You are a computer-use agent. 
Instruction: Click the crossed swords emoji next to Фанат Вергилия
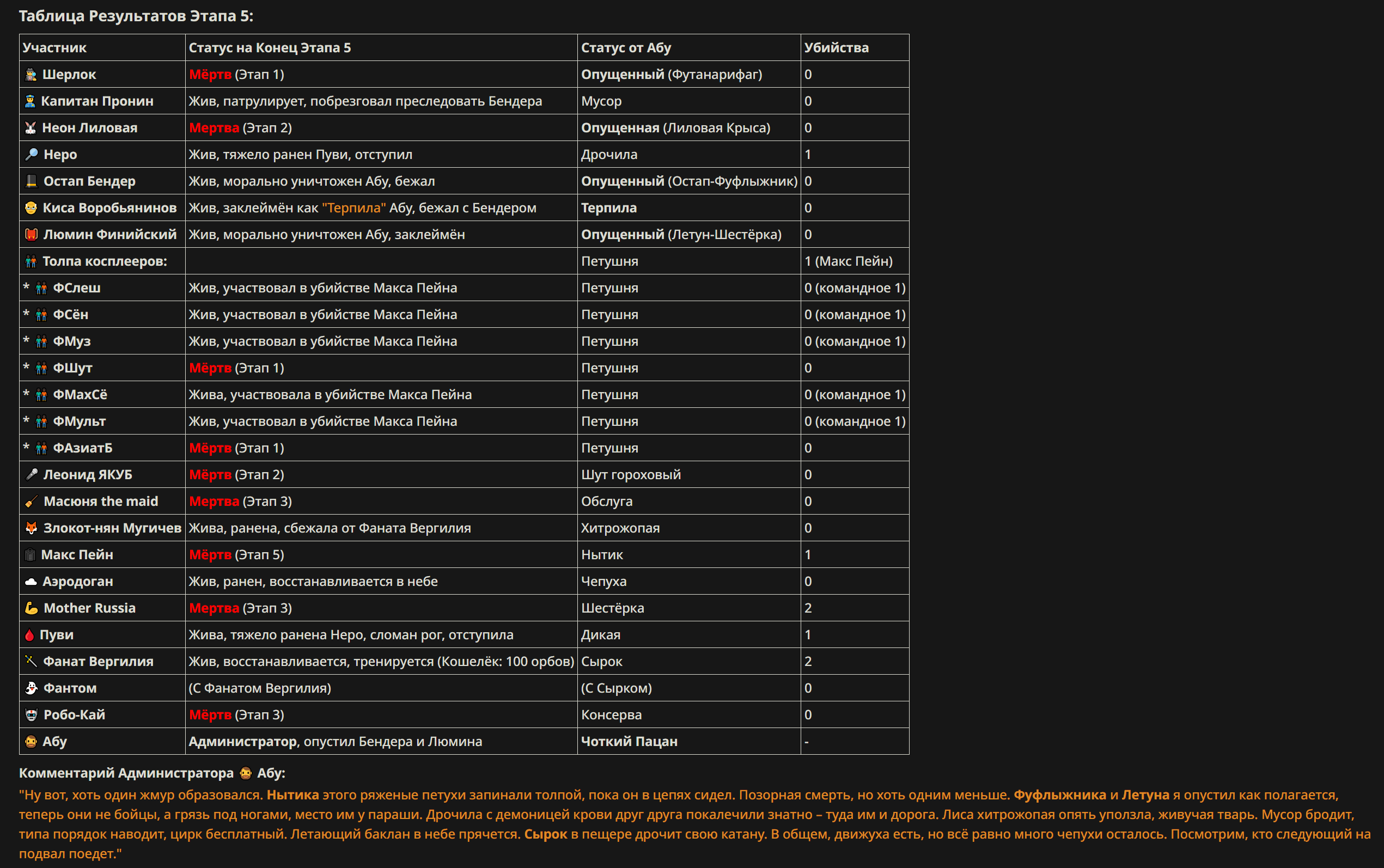pyautogui.click(x=32, y=662)
